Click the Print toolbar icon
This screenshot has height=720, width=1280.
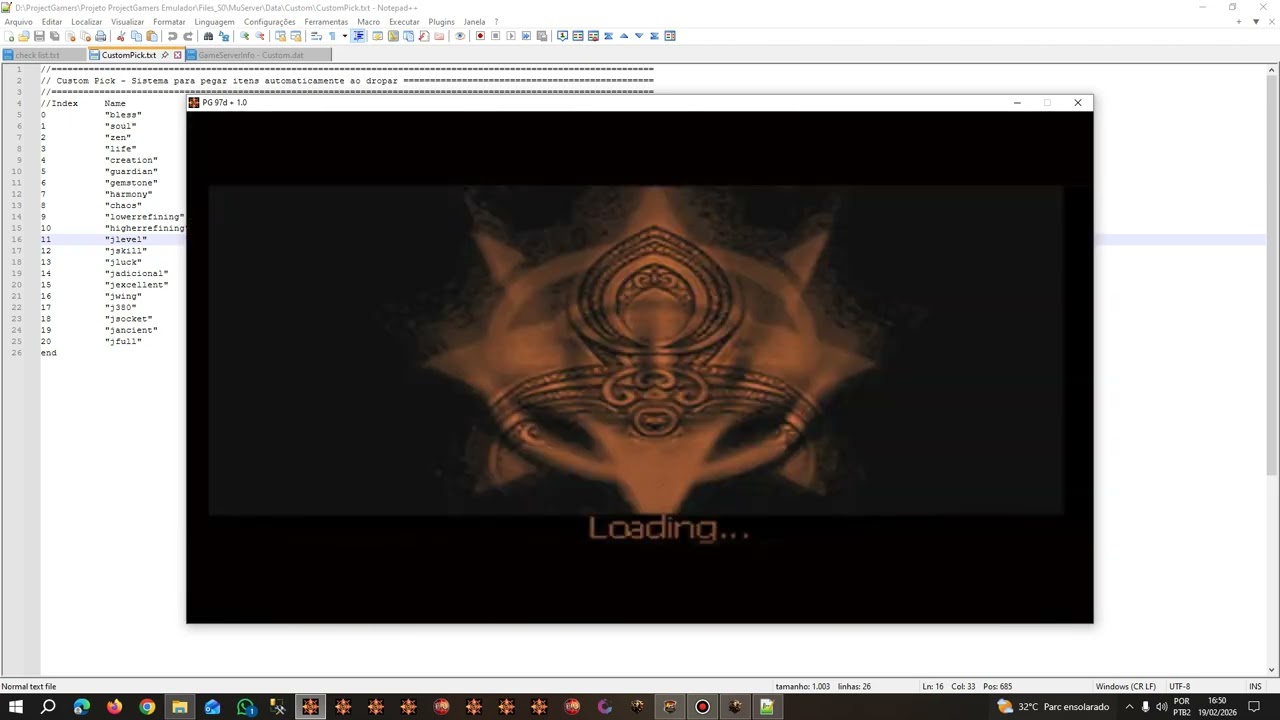(100, 36)
